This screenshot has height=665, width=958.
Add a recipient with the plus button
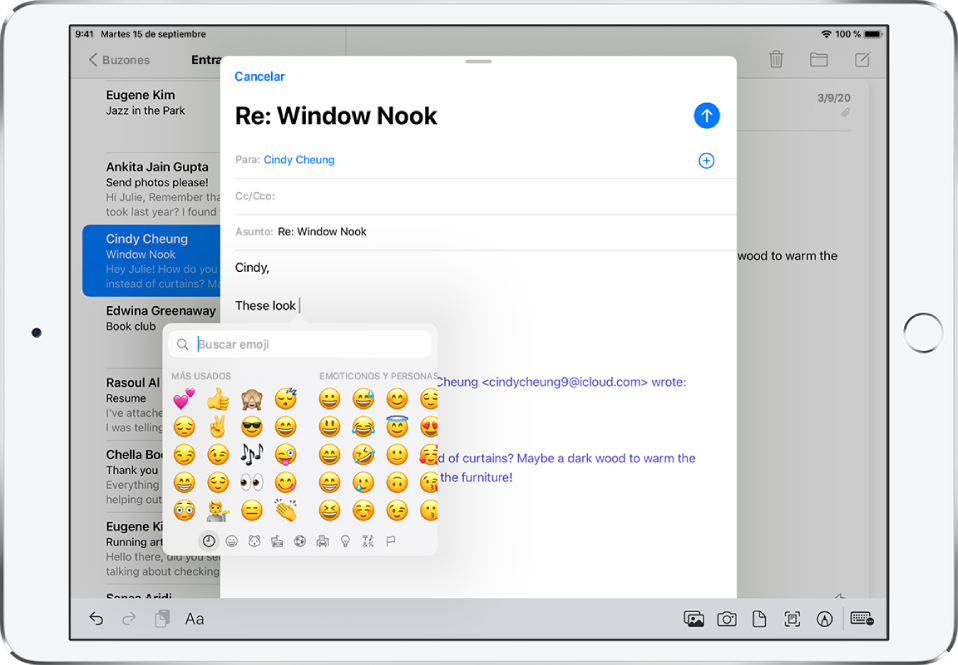pos(707,160)
